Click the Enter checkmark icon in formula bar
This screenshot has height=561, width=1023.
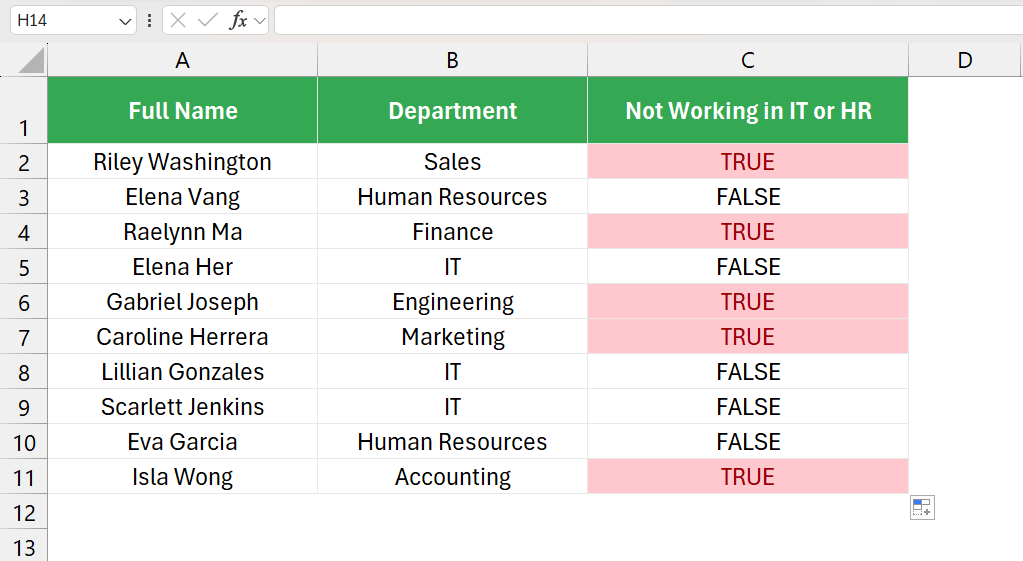(x=207, y=21)
